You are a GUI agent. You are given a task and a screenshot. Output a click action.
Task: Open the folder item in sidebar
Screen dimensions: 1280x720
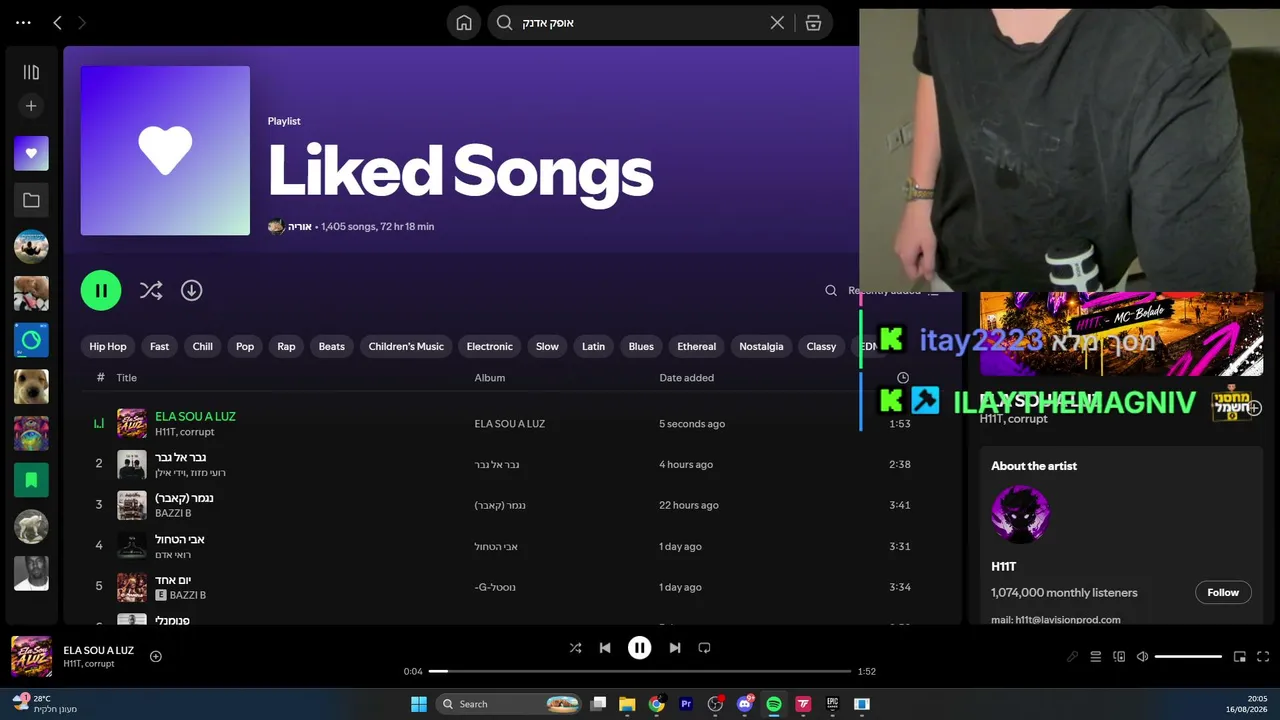[31, 200]
